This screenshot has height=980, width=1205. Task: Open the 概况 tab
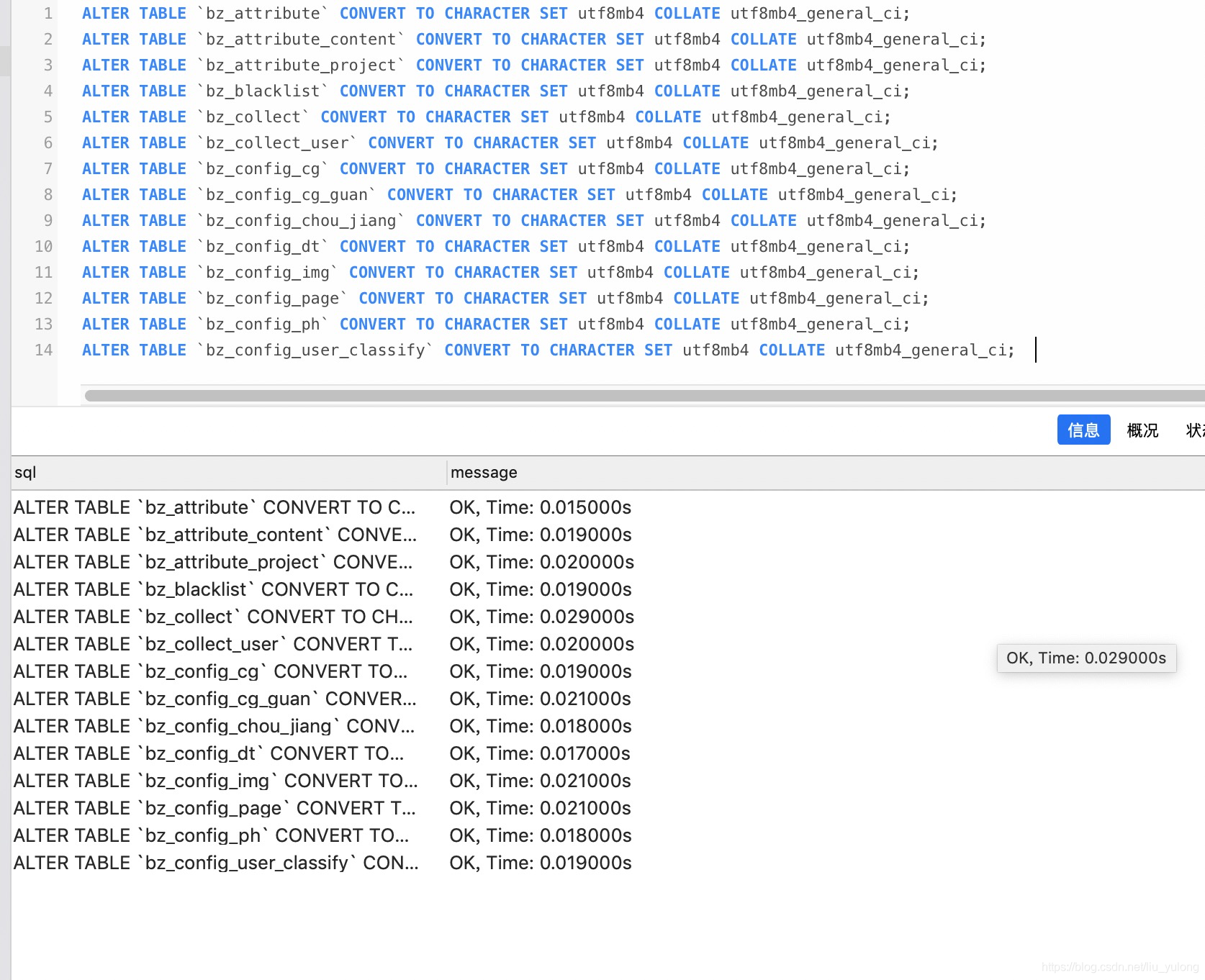(1142, 430)
